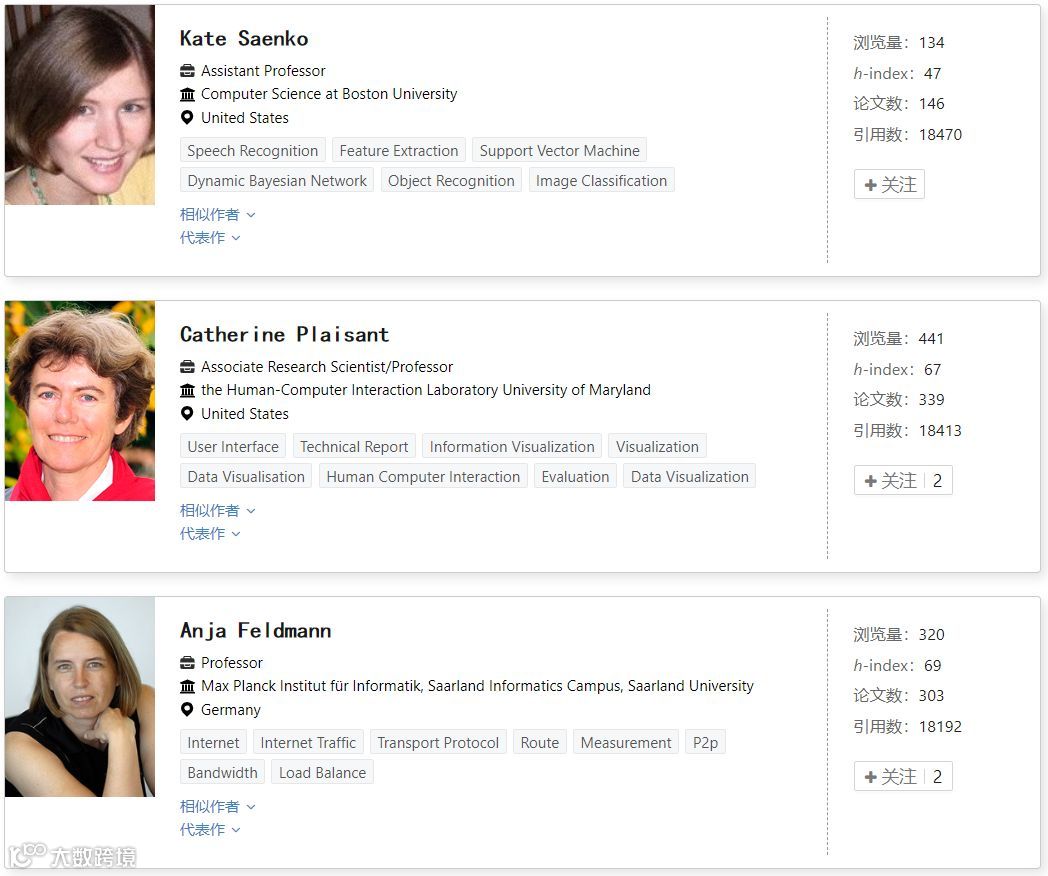The height and width of the screenshot is (876, 1048).
Task: Click institution icon next to Boston University
Action: coord(187,94)
